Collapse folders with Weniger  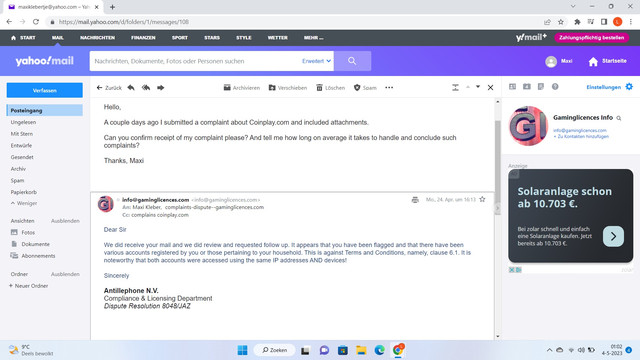click(24, 203)
